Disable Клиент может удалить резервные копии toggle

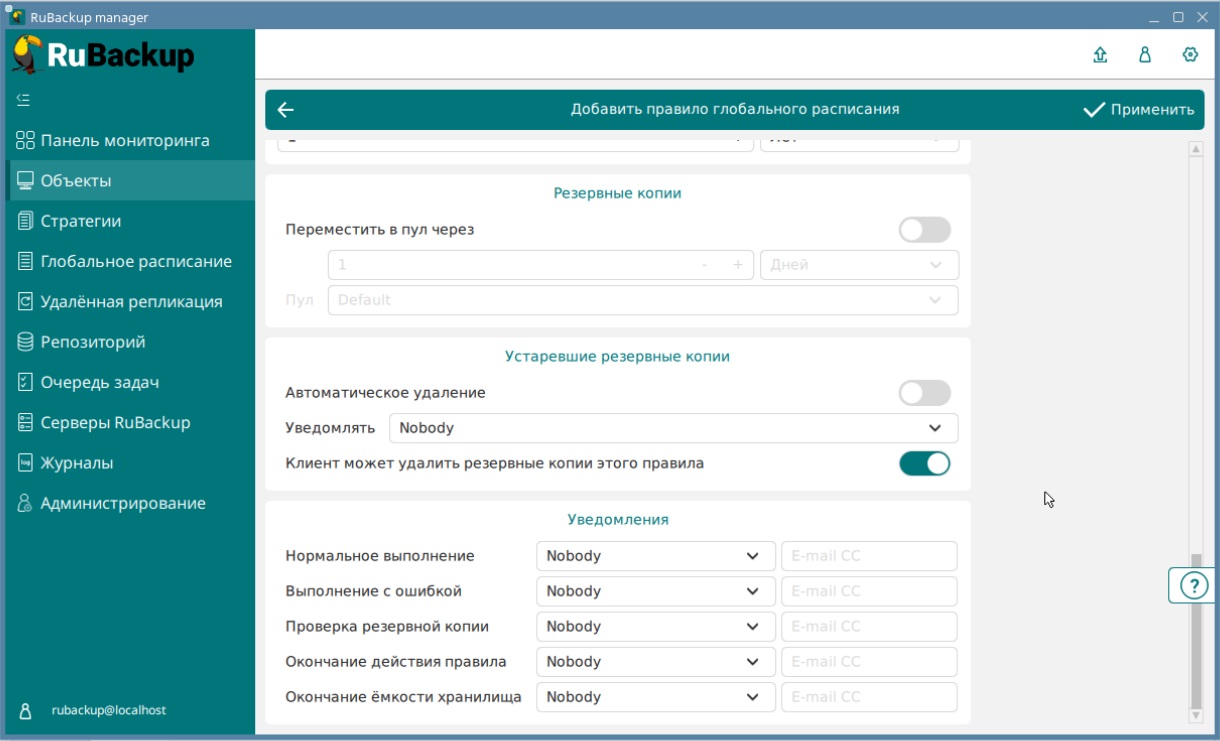[x=924, y=463]
